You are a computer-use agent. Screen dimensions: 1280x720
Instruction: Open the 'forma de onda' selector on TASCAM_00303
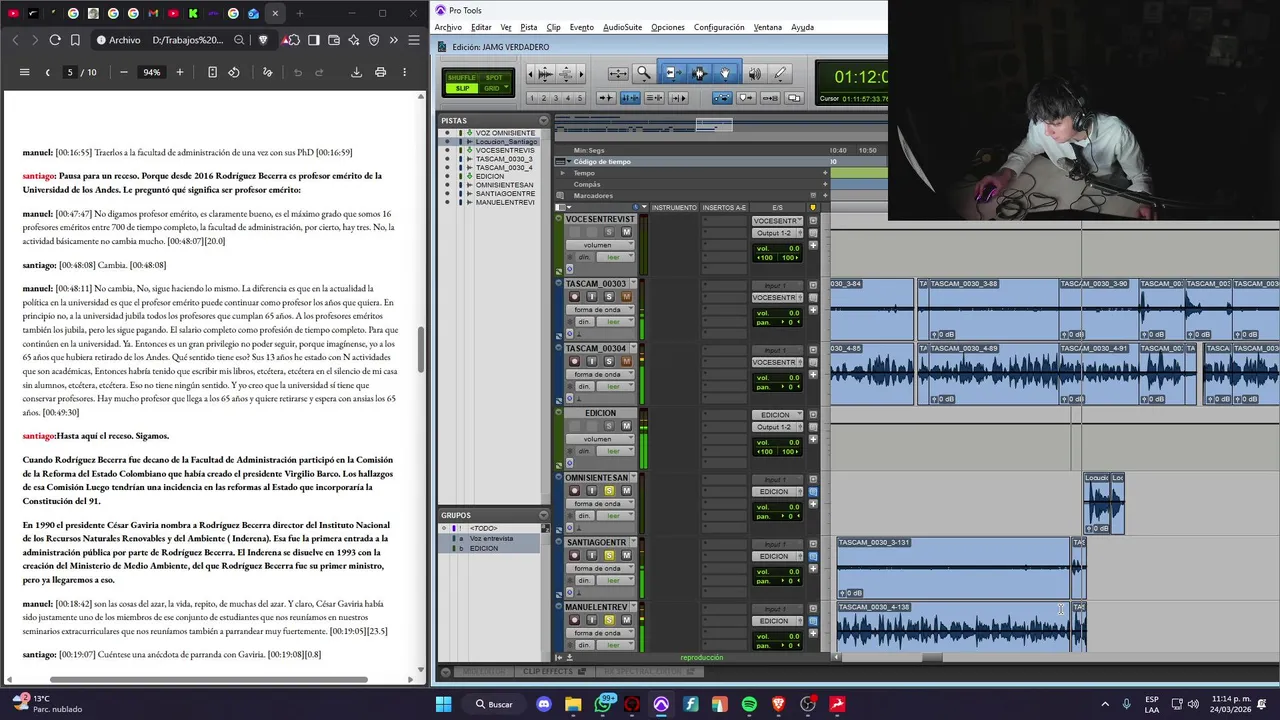[x=599, y=309]
